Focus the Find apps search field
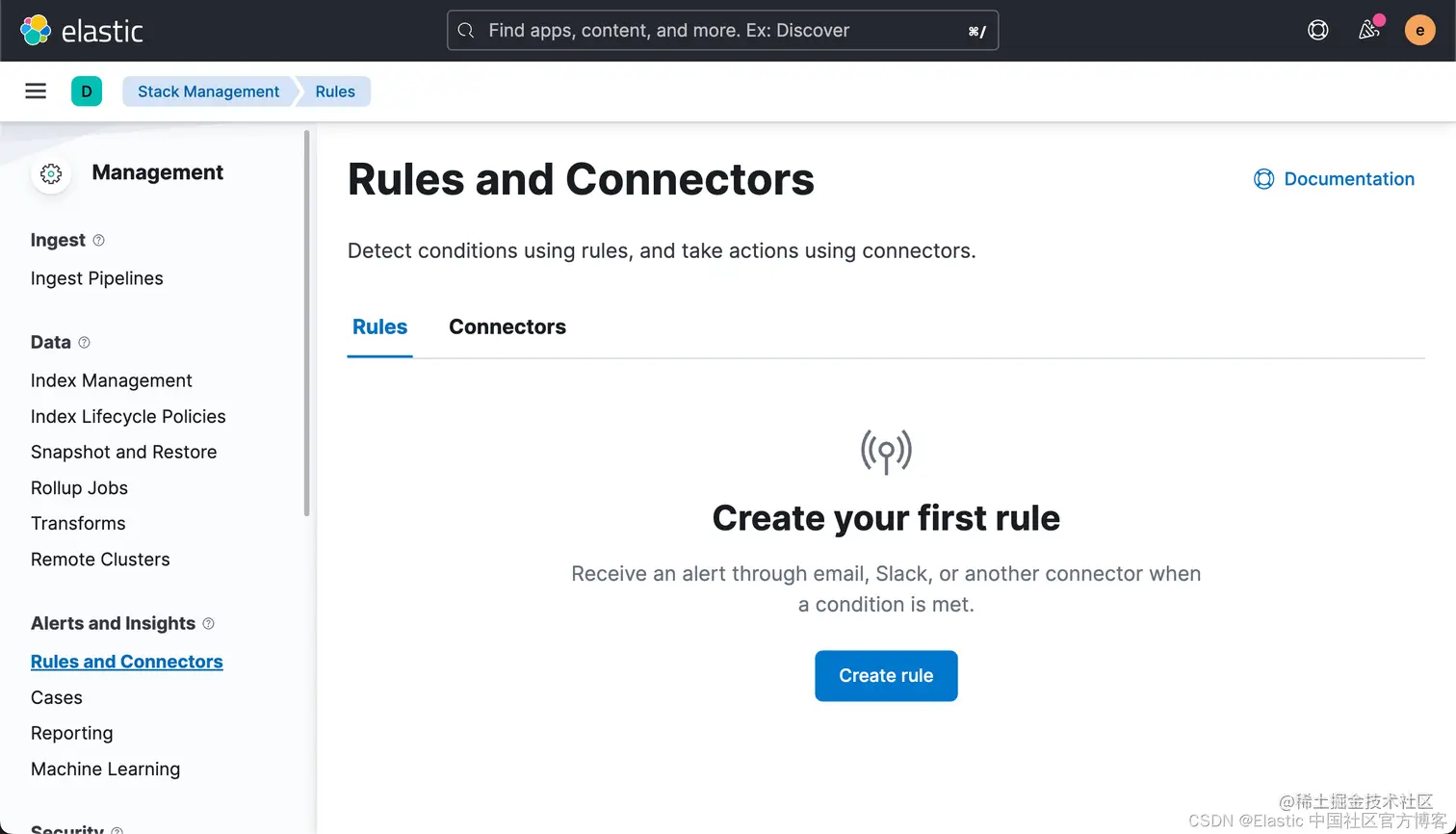This screenshot has height=834, width=1456. point(723,31)
